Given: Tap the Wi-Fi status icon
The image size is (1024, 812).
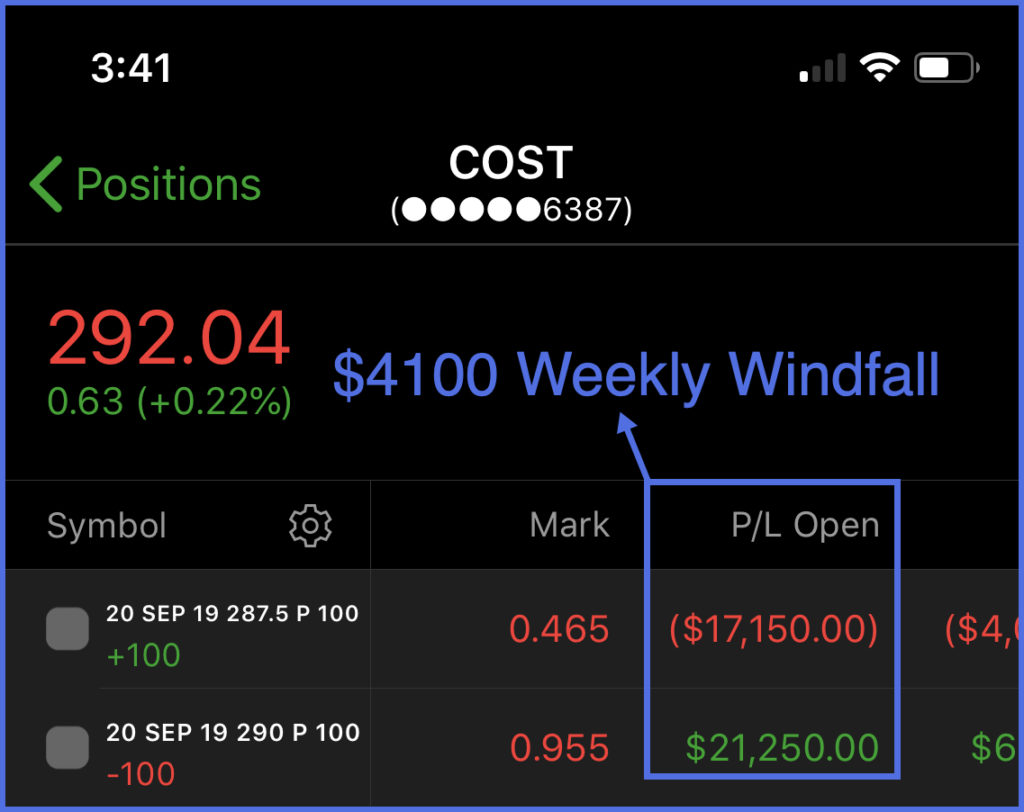Looking at the screenshot, I should (x=879, y=68).
